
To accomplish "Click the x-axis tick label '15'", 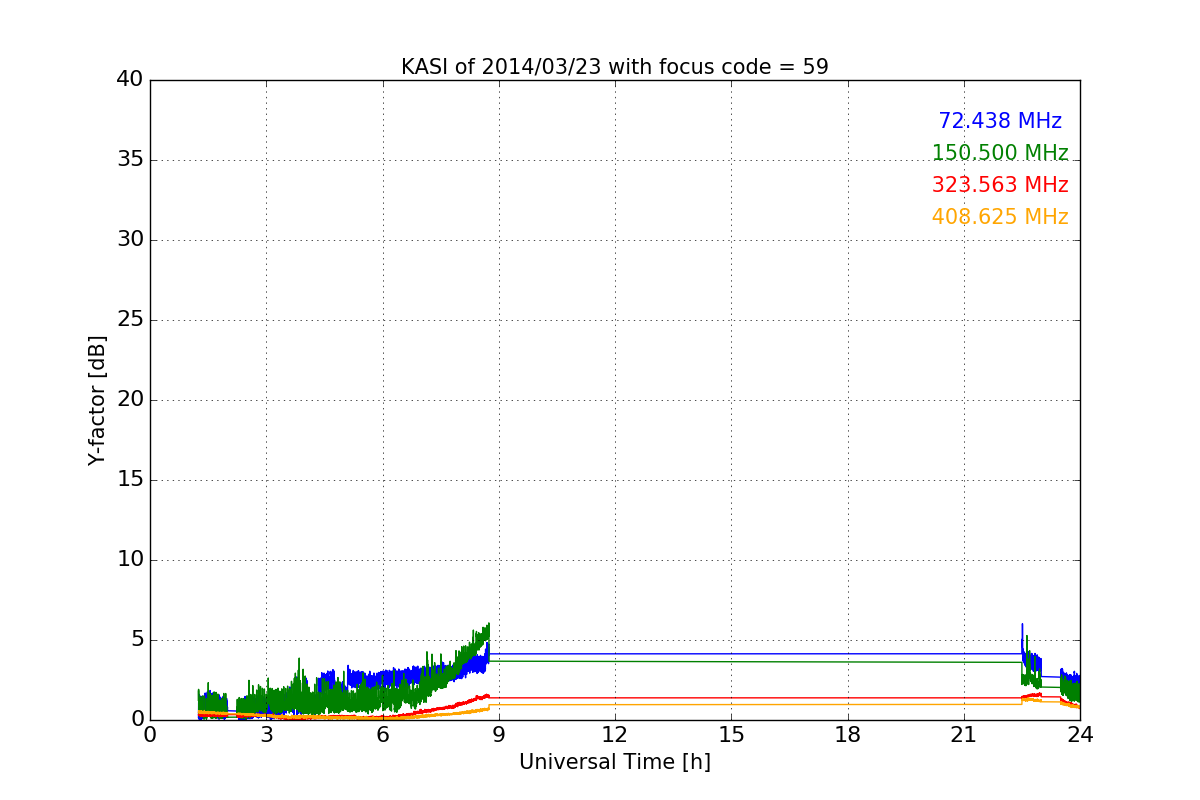I will point(731,735).
